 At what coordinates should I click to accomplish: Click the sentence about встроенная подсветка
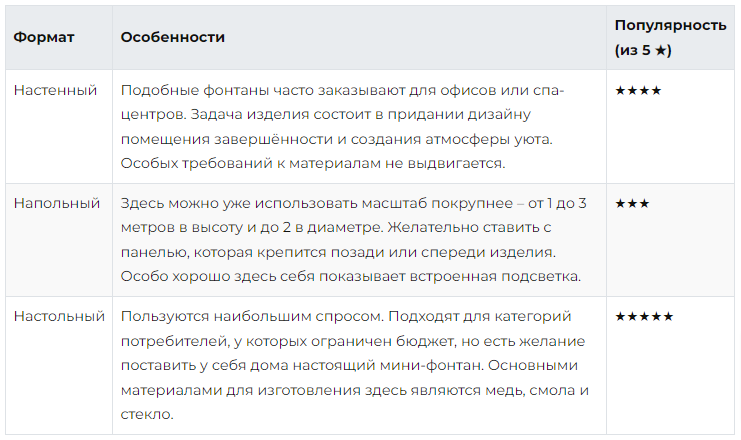(350, 275)
